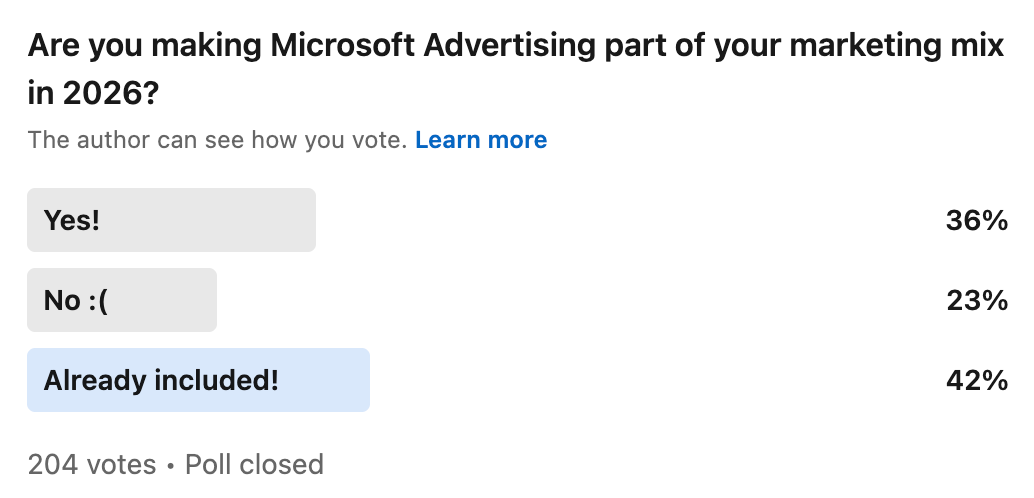
Task: Click the "Yes!" option label text
Action: [x=72, y=221]
